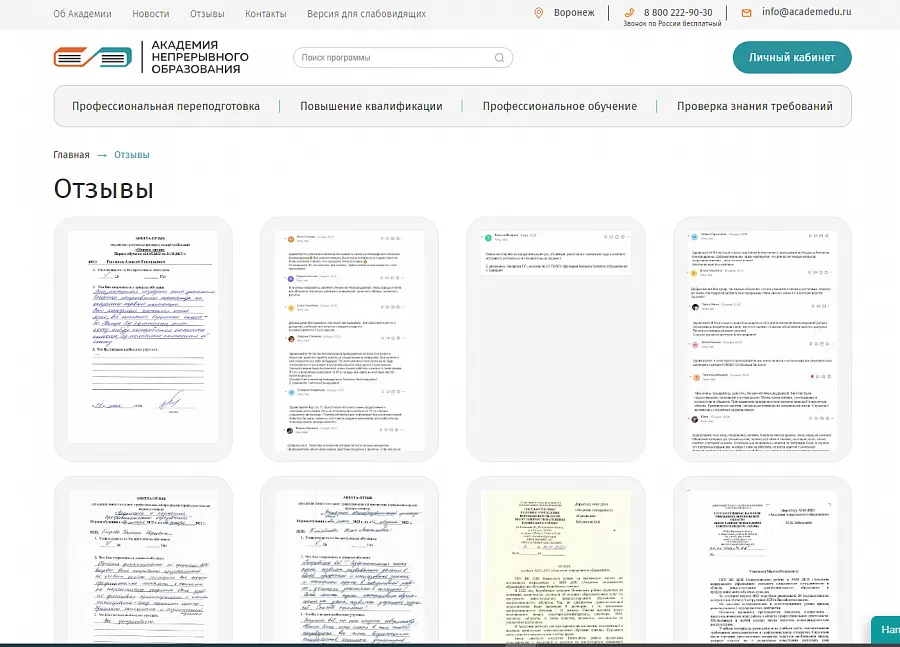Click the location pin icon near Воронеж
The height and width of the screenshot is (647, 900).
tap(538, 13)
